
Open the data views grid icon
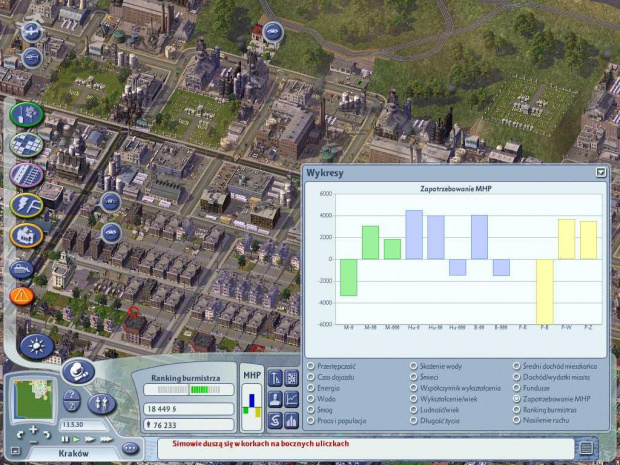pos(291,378)
